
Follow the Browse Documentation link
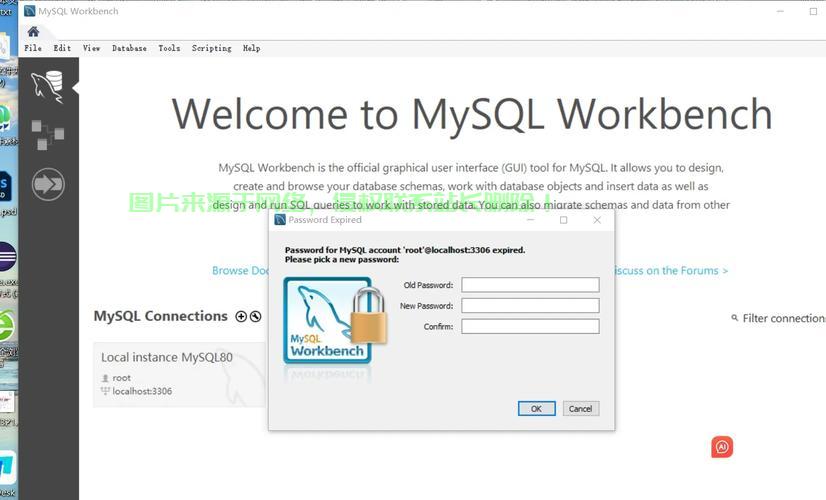pyautogui.click(x=240, y=270)
